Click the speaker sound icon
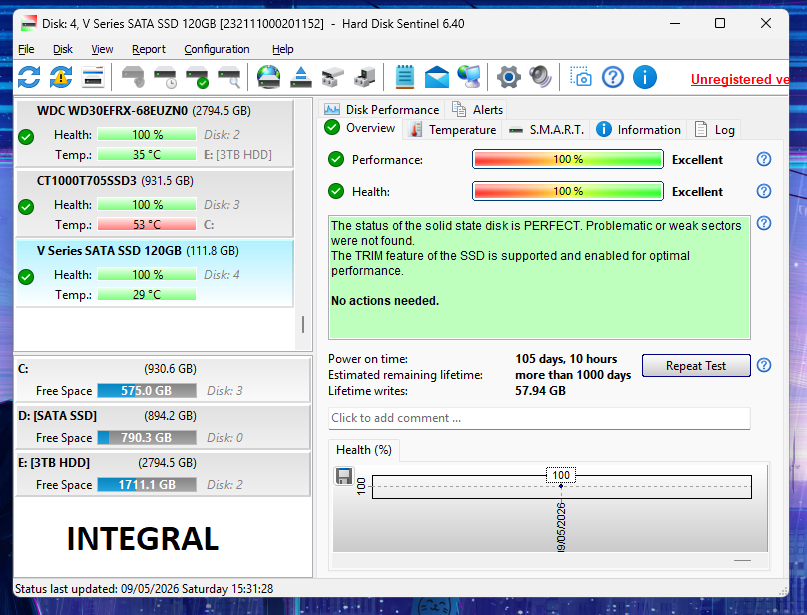Screen dimensions: 807x615 [540, 77]
